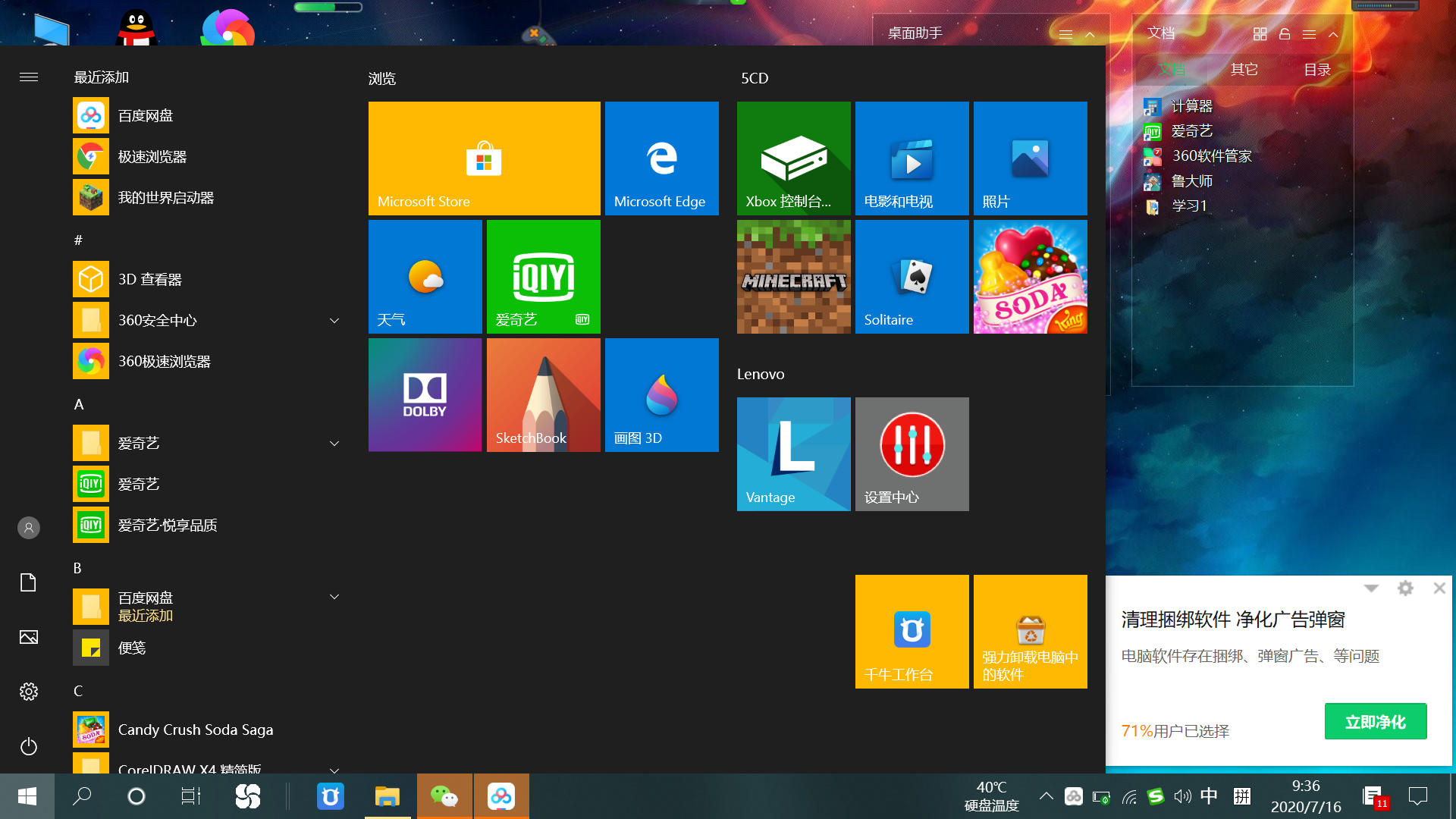This screenshot has height=819, width=1456.
Task: Open 爱奇艺 in the 文档 desktop panel
Action: (1178, 131)
